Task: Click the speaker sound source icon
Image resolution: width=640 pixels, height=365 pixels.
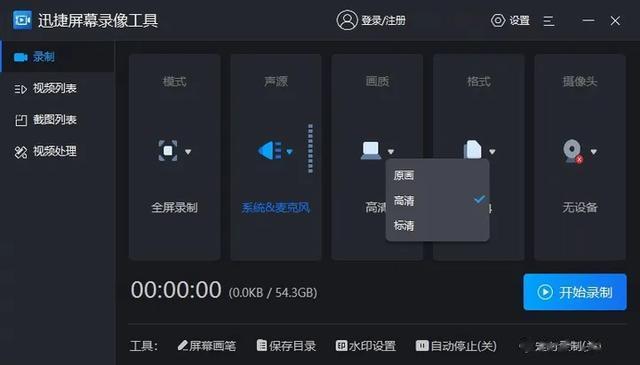Action: tap(270, 151)
